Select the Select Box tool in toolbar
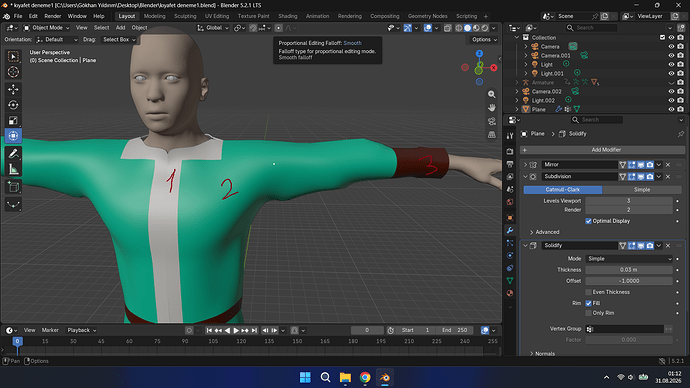 tap(13, 56)
